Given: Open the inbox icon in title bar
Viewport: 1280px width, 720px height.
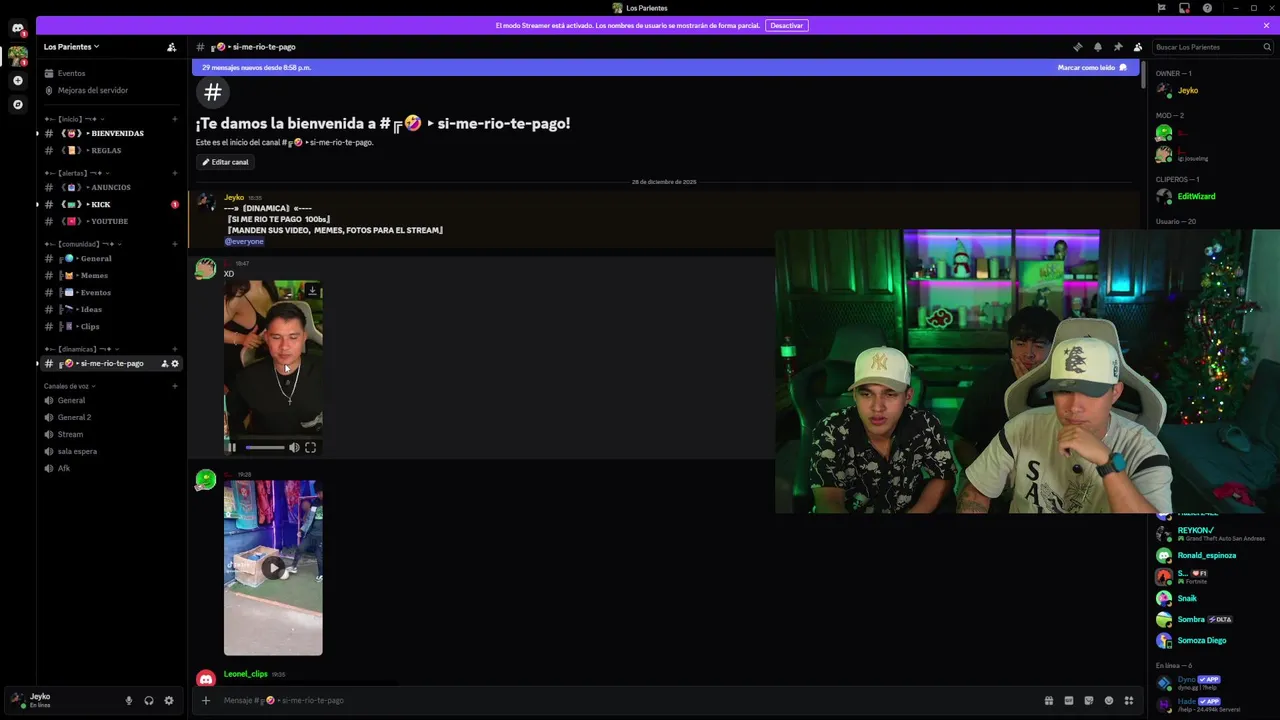Looking at the screenshot, I should coord(1184,8).
